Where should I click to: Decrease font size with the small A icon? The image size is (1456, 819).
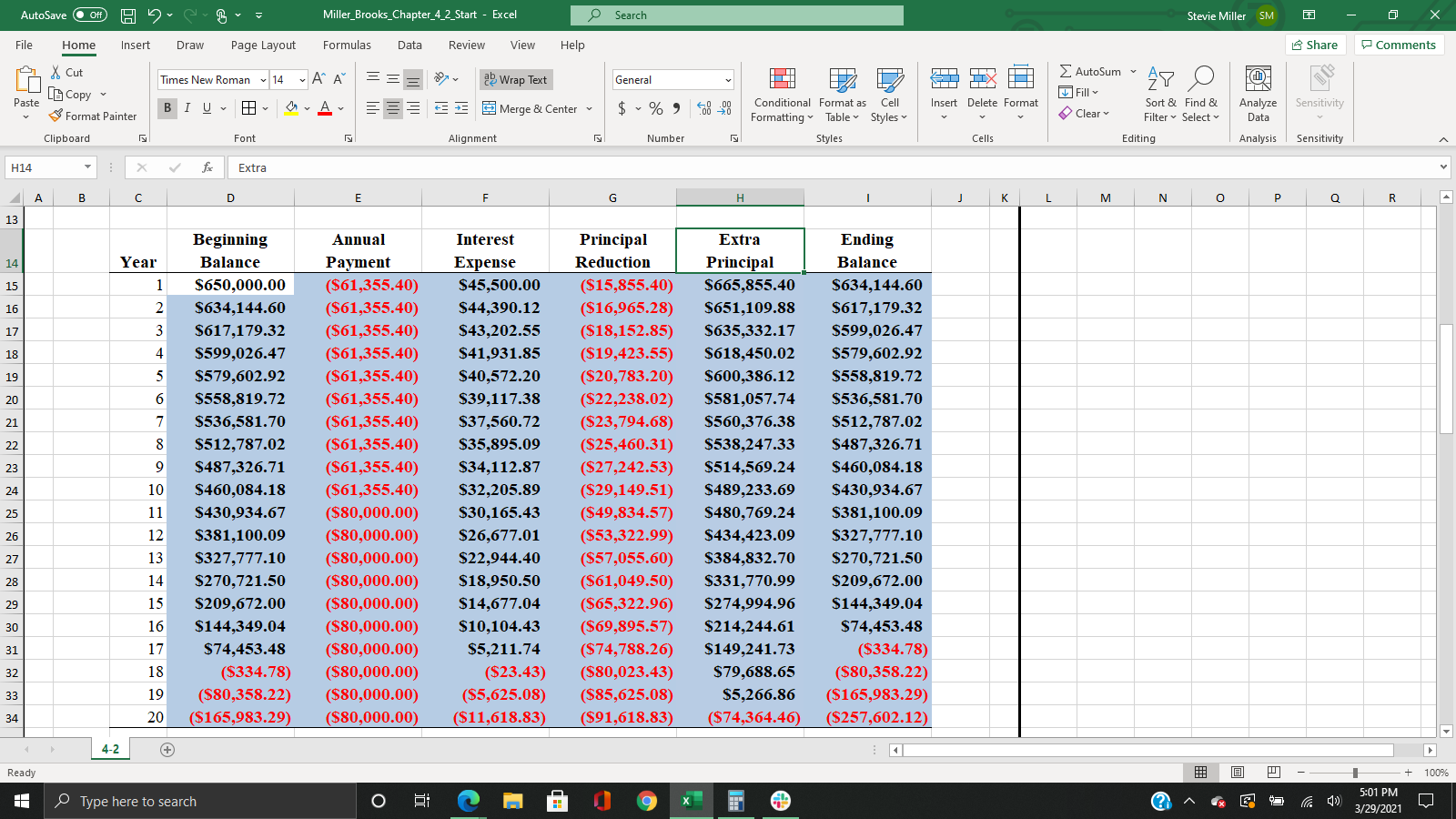(339, 79)
